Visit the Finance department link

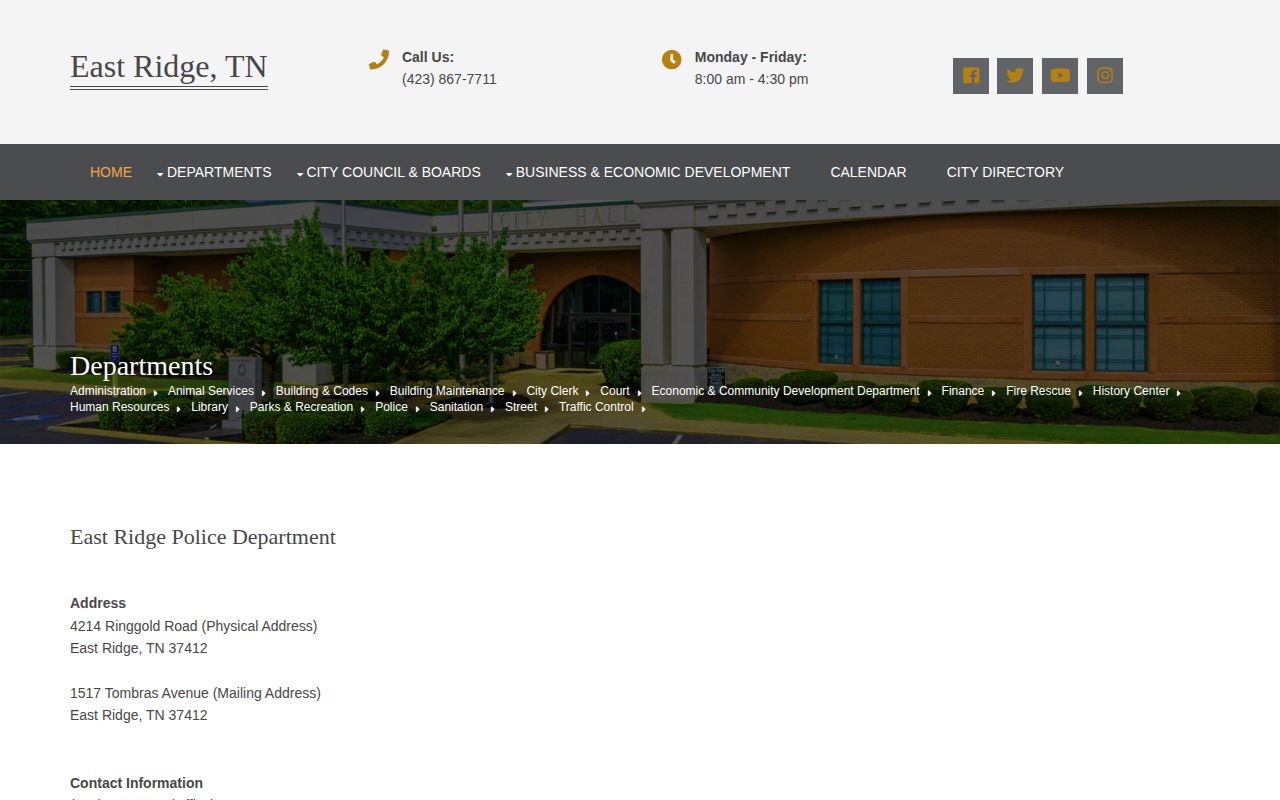[x=963, y=391]
